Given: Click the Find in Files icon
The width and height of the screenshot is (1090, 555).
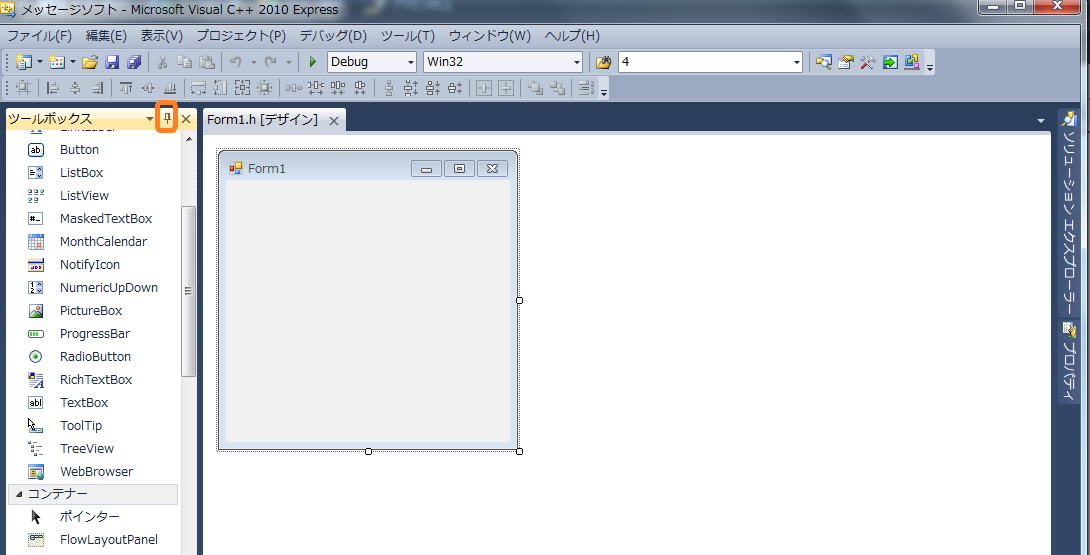Looking at the screenshot, I should click(603, 62).
